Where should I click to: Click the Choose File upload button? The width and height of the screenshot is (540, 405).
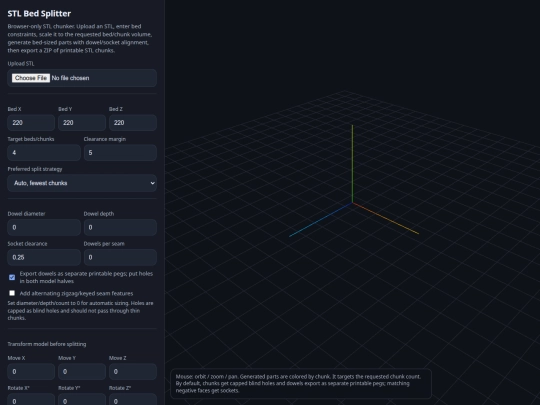[31, 78]
